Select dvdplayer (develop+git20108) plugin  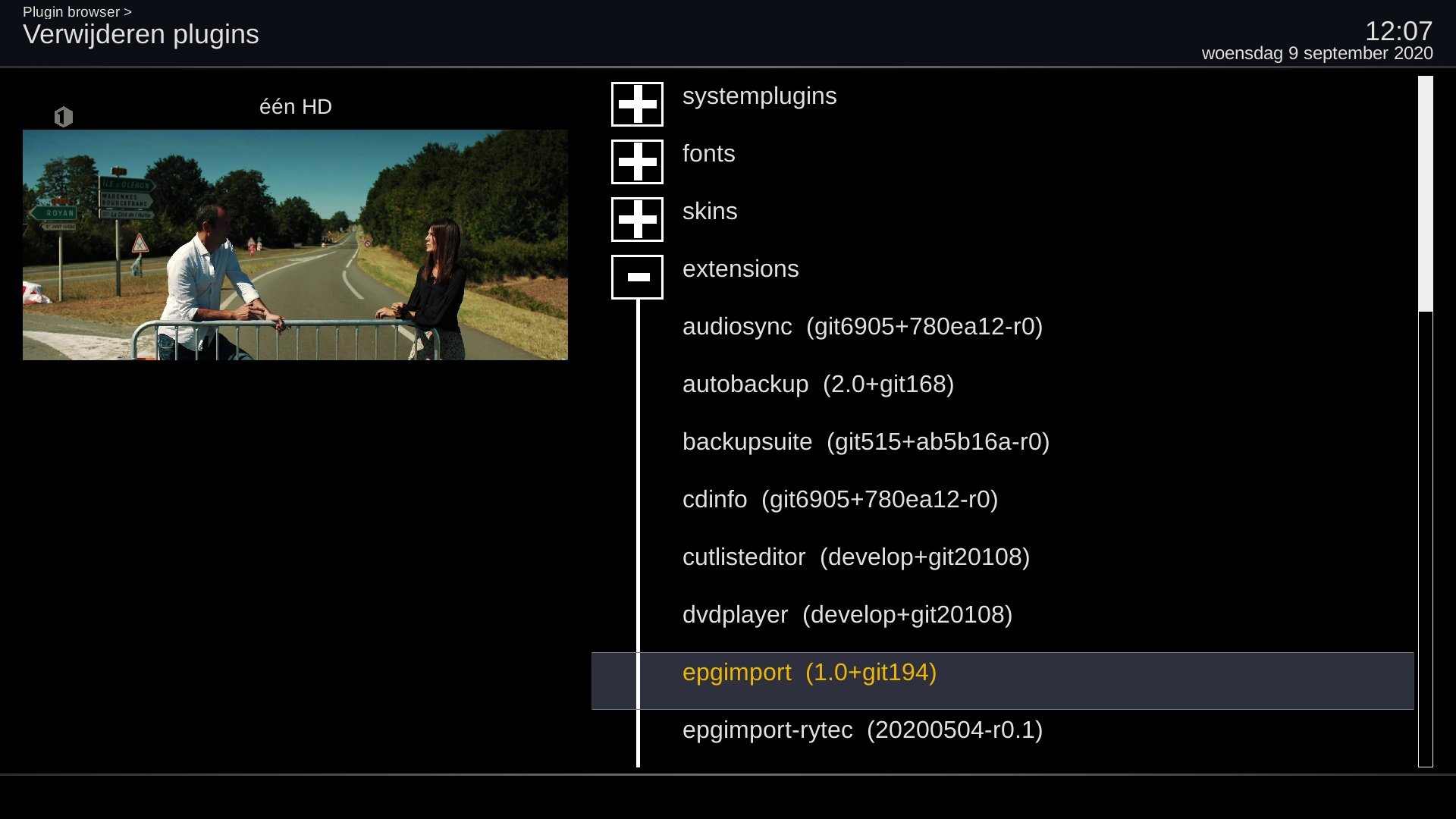point(847,615)
